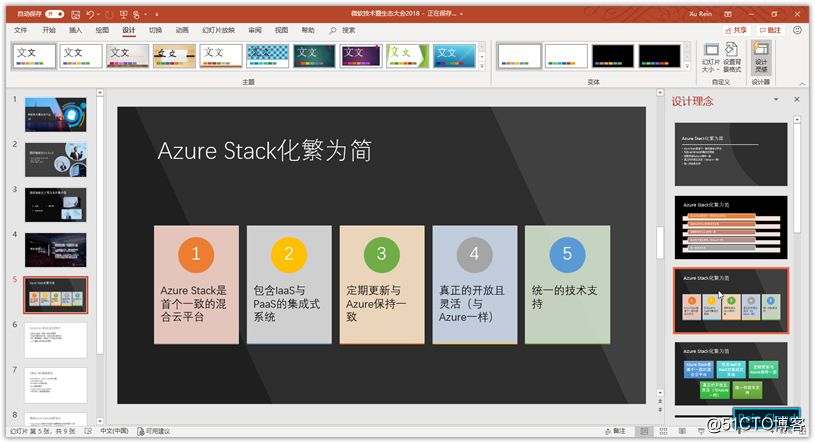
Task: Switch to the 视图 ribbon tab
Action: [281, 31]
